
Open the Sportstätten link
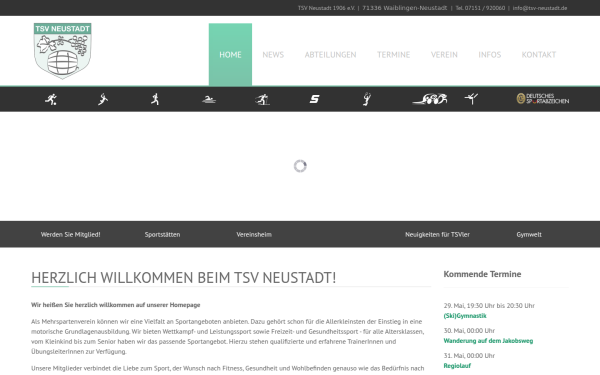pyautogui.click(x=162, y=235)
